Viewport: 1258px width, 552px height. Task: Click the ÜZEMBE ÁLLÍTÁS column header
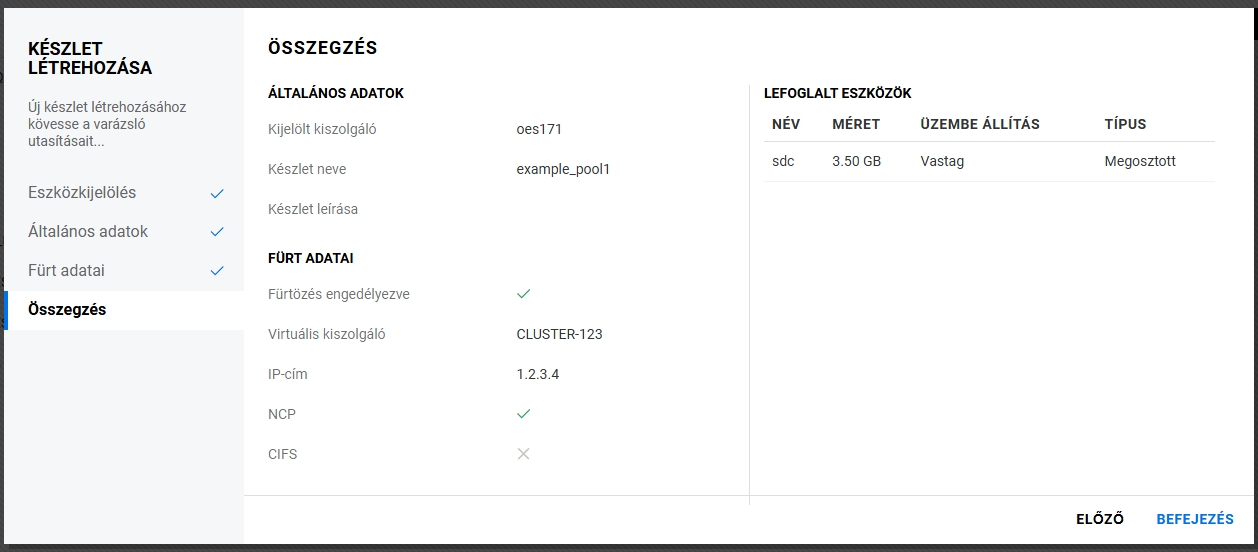point(980,124)
